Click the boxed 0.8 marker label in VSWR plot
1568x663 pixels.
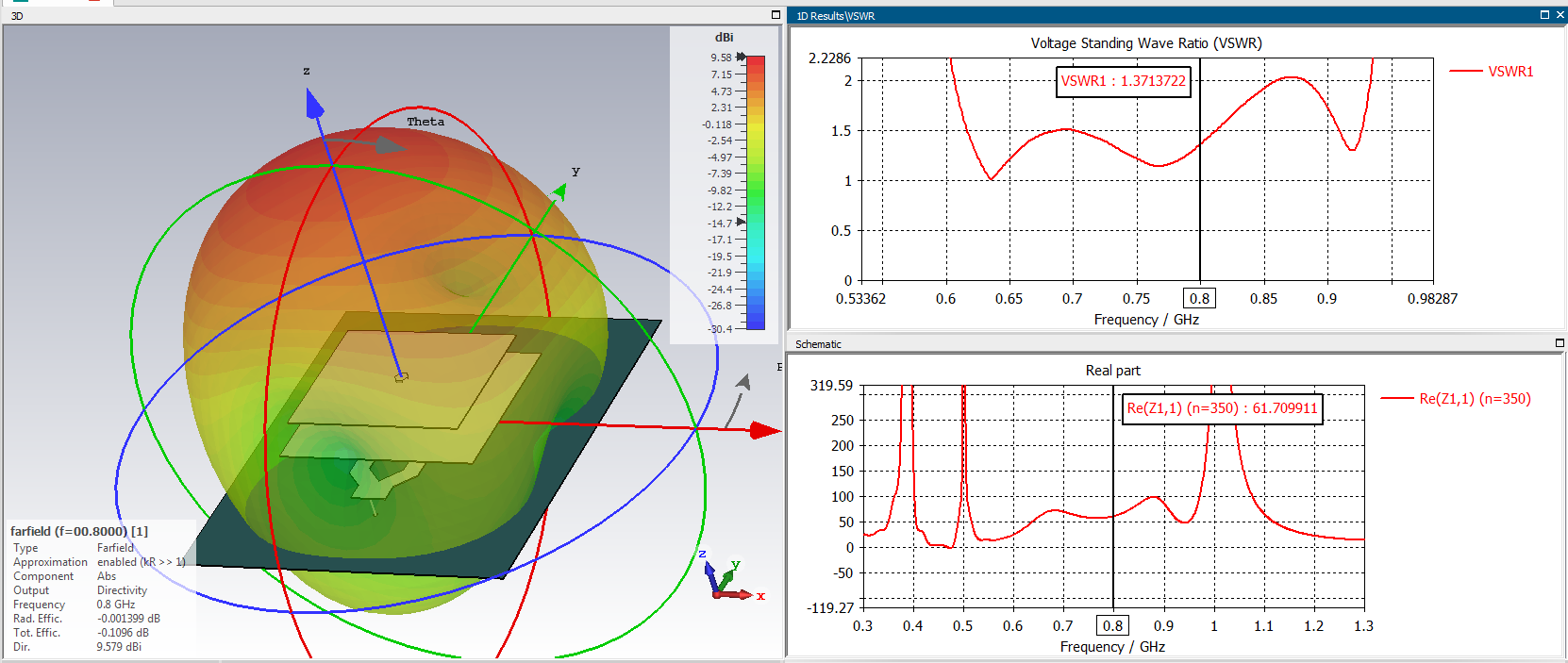pos(1200,299)
